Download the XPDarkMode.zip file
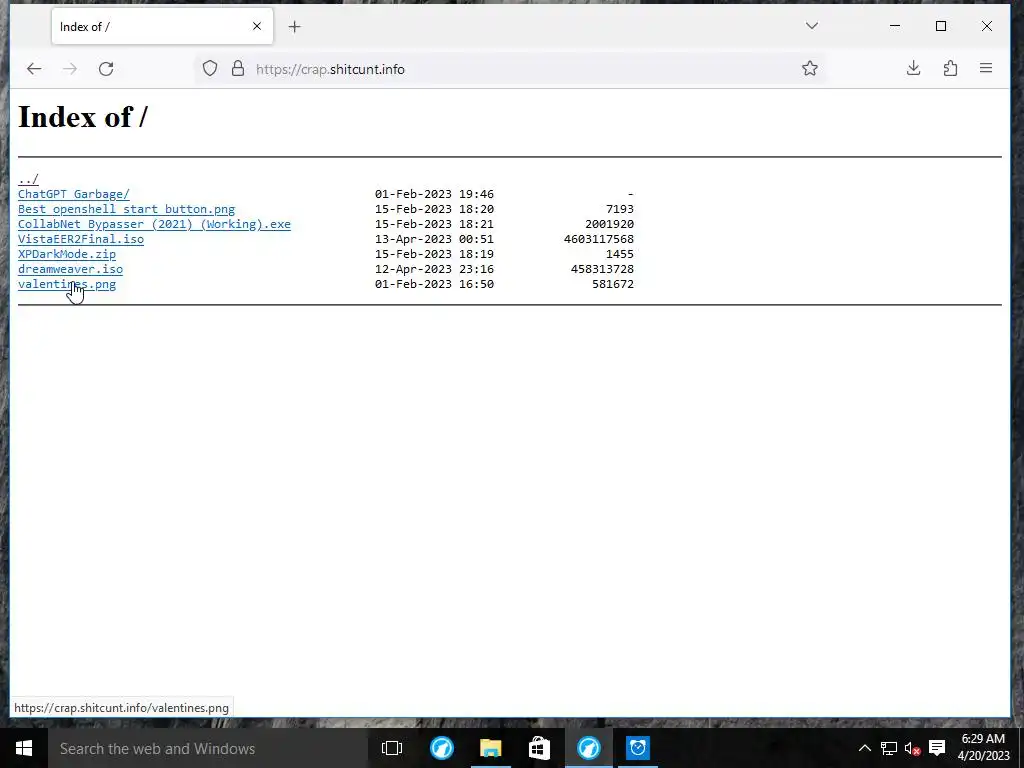This screenshot has height=768, width=1024. [x=67, y=254]
